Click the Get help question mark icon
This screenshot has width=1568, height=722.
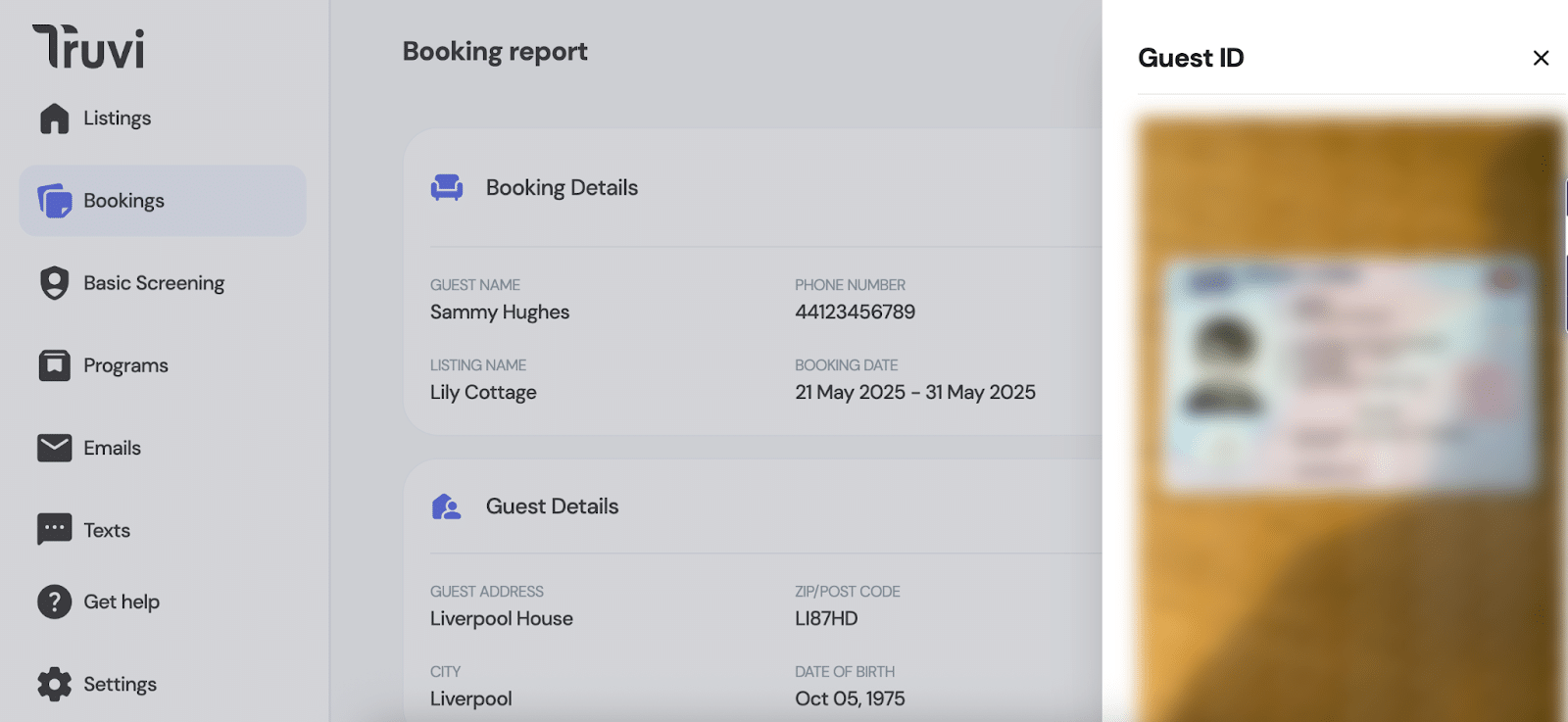pos(54,602)
